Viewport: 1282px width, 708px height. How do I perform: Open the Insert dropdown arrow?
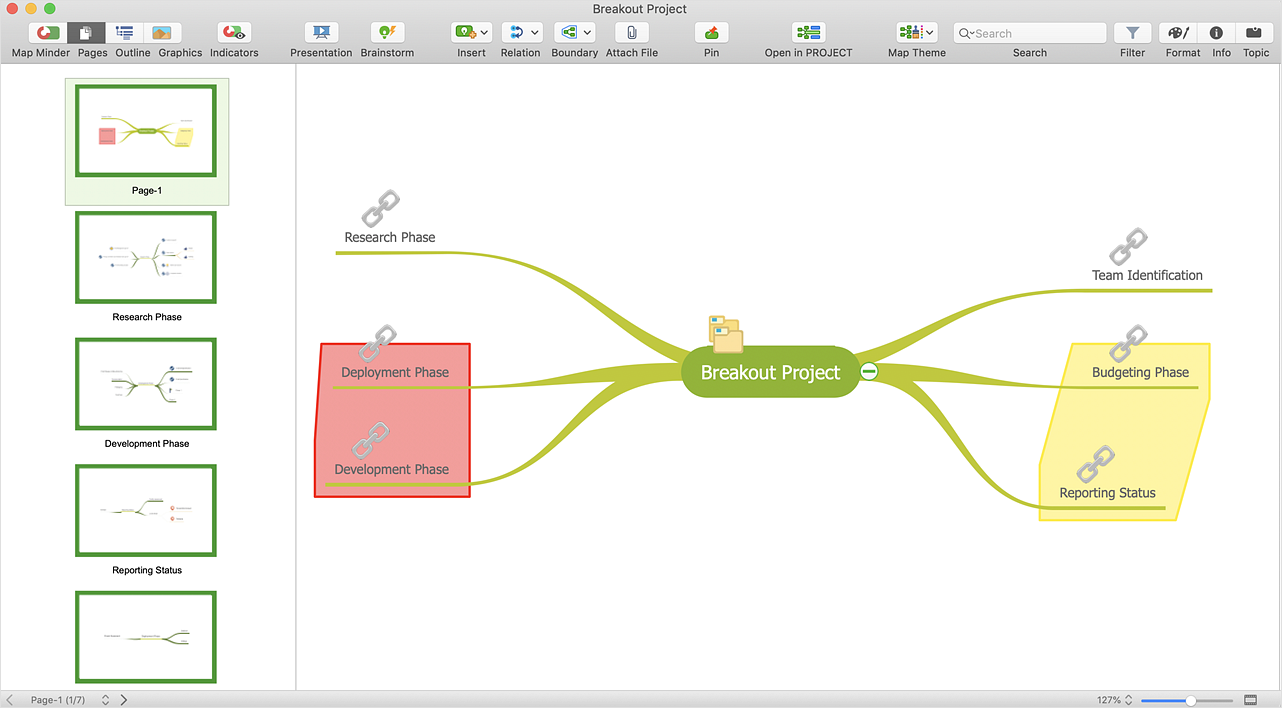click(x=485, y=33)
